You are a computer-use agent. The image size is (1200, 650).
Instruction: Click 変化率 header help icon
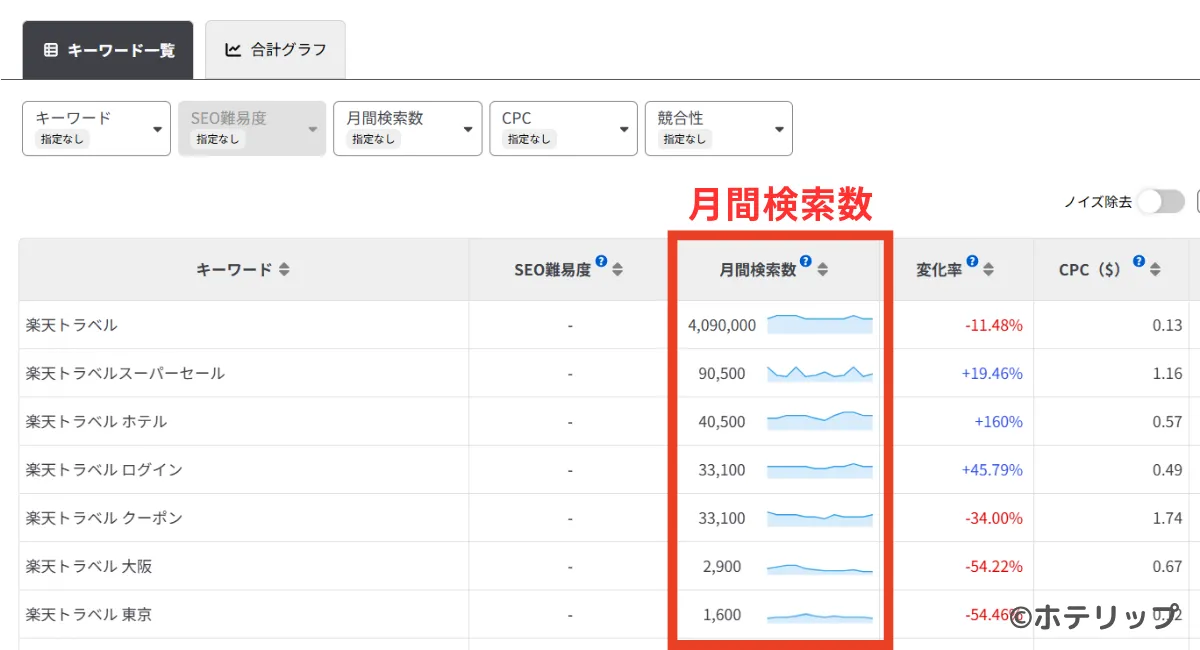click(x=972, y=262)
